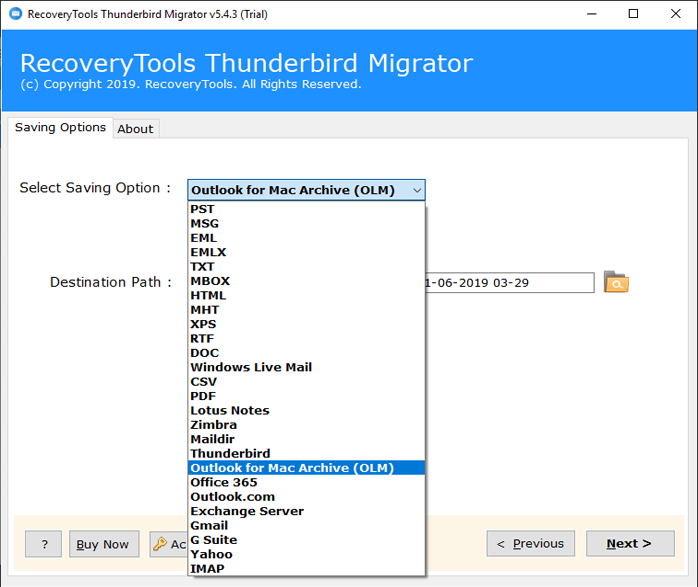Choose Gmail as saving target

coord(306,526)
